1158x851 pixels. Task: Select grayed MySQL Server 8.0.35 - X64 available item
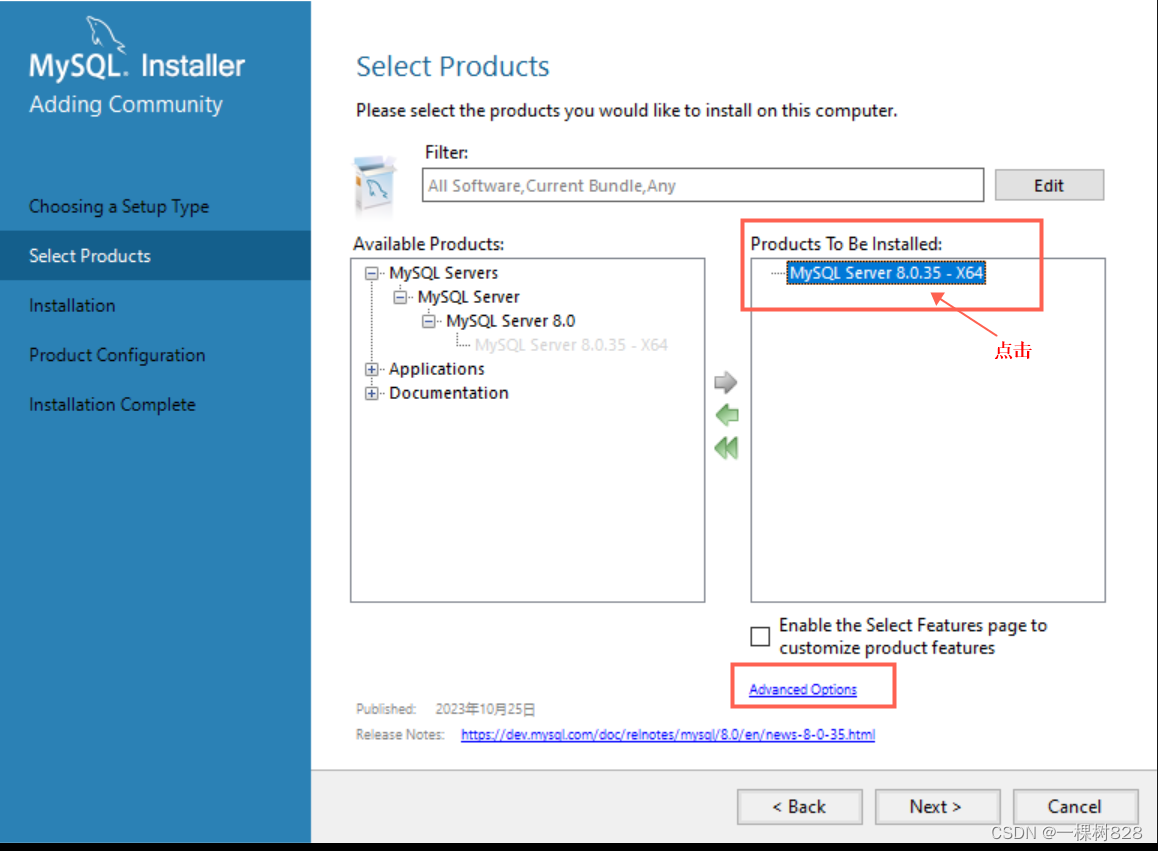coord(571,345)
